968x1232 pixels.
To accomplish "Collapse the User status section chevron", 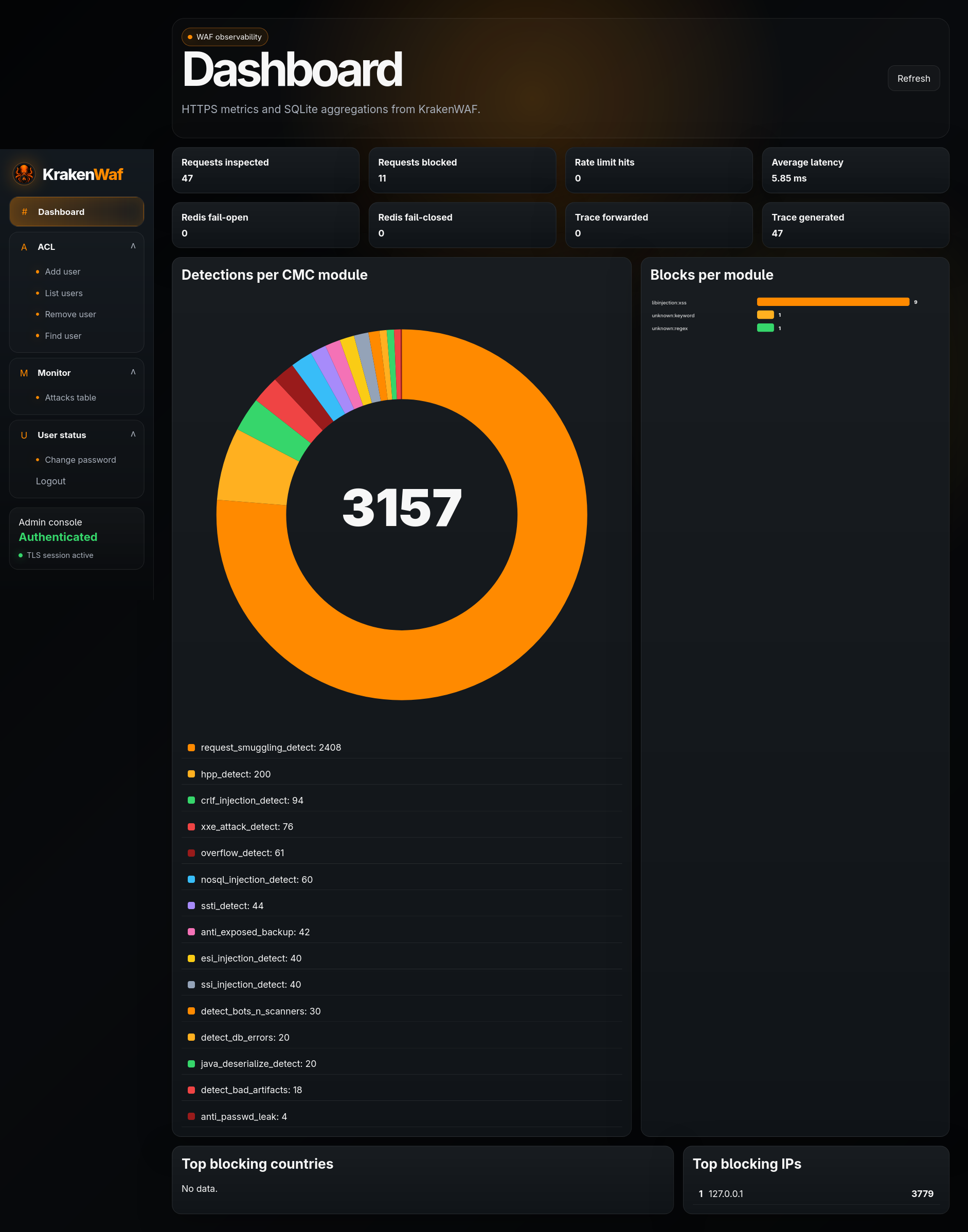I will click(x=133, y=434).
